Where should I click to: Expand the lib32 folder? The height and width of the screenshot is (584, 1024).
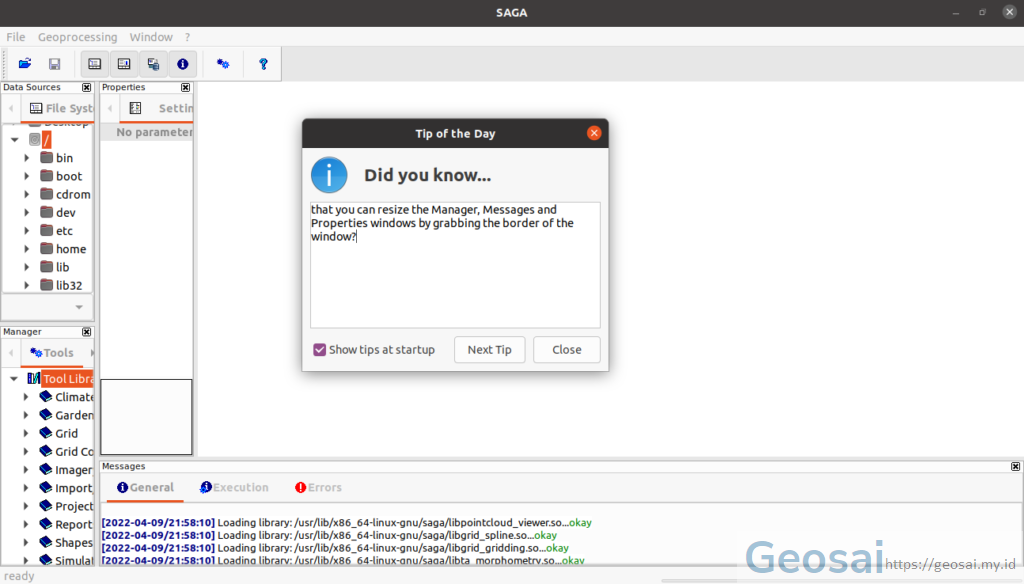(27, 285)
